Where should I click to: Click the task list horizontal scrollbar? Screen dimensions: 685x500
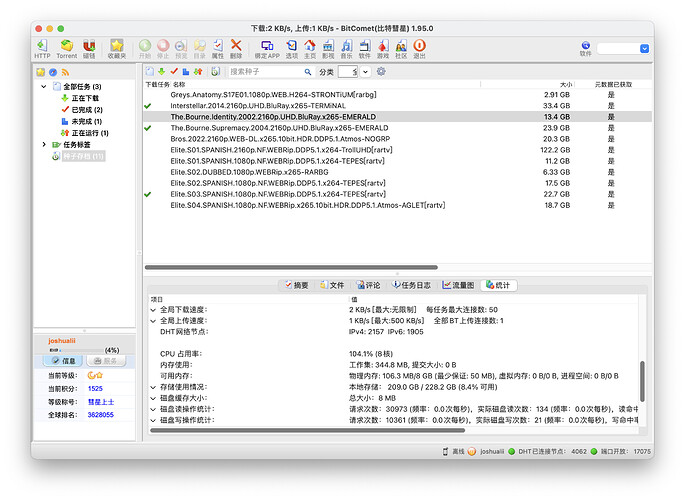click(x=291, y=267)
